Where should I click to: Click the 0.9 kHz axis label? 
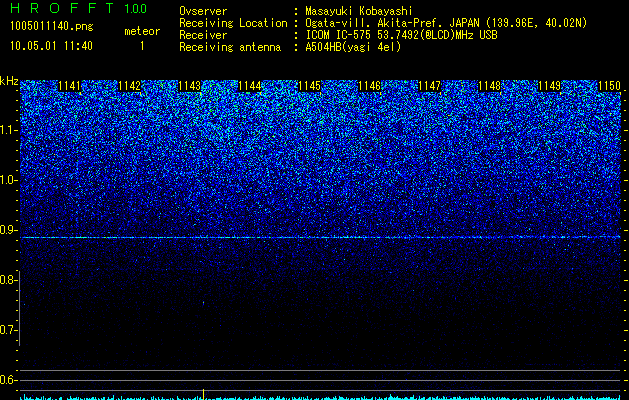coord(7,230)
